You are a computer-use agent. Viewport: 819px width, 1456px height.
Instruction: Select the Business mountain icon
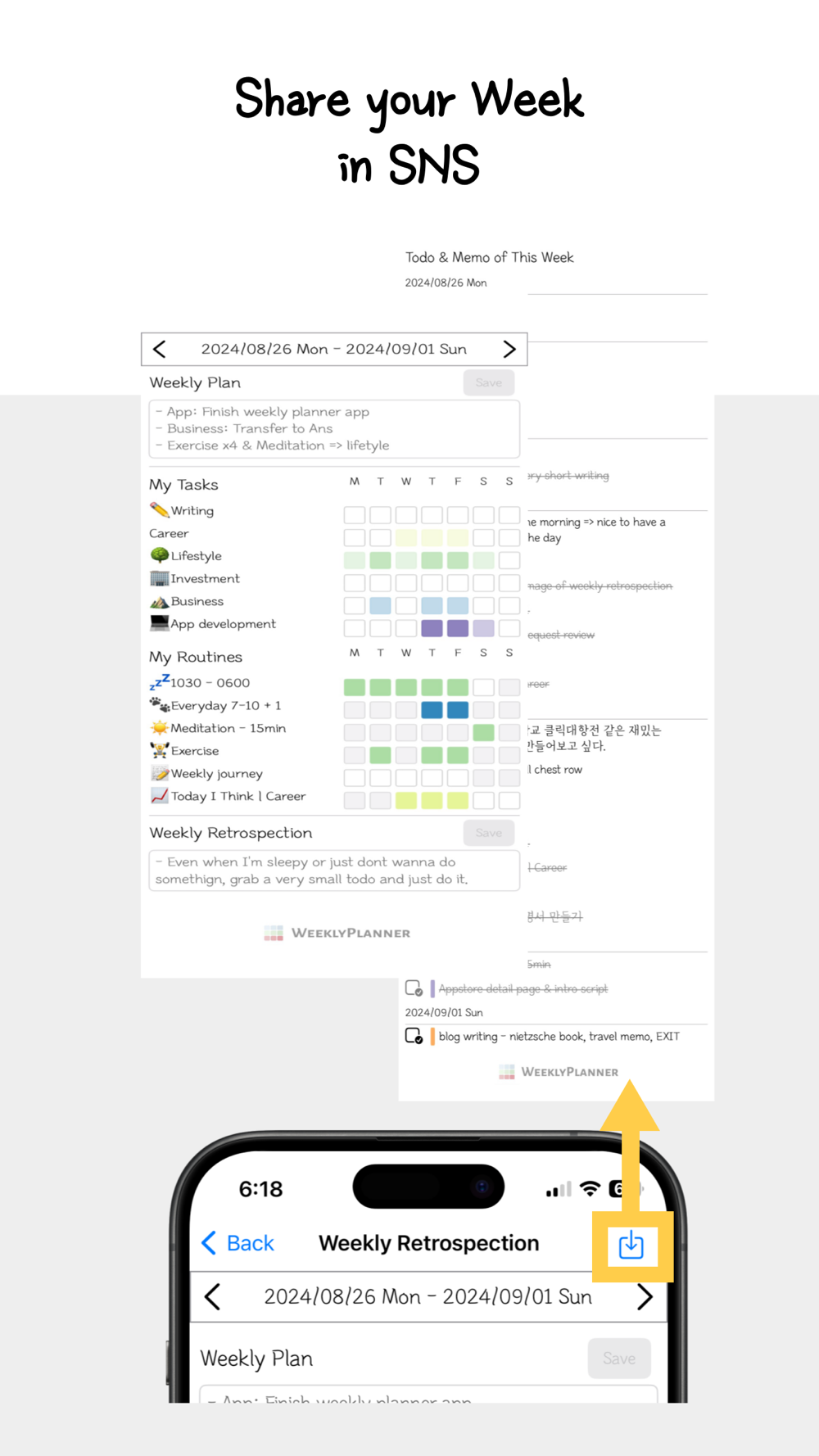pos(159,601)
